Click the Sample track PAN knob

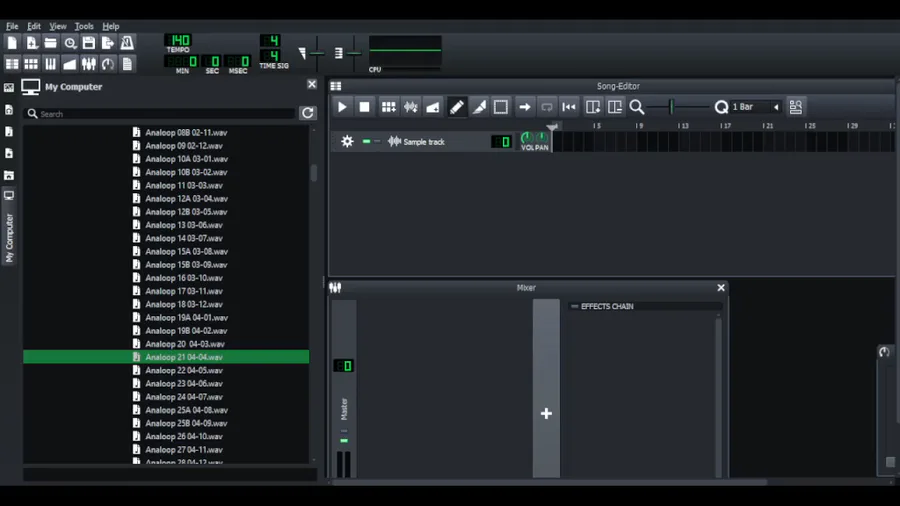(x=541, y=138)
